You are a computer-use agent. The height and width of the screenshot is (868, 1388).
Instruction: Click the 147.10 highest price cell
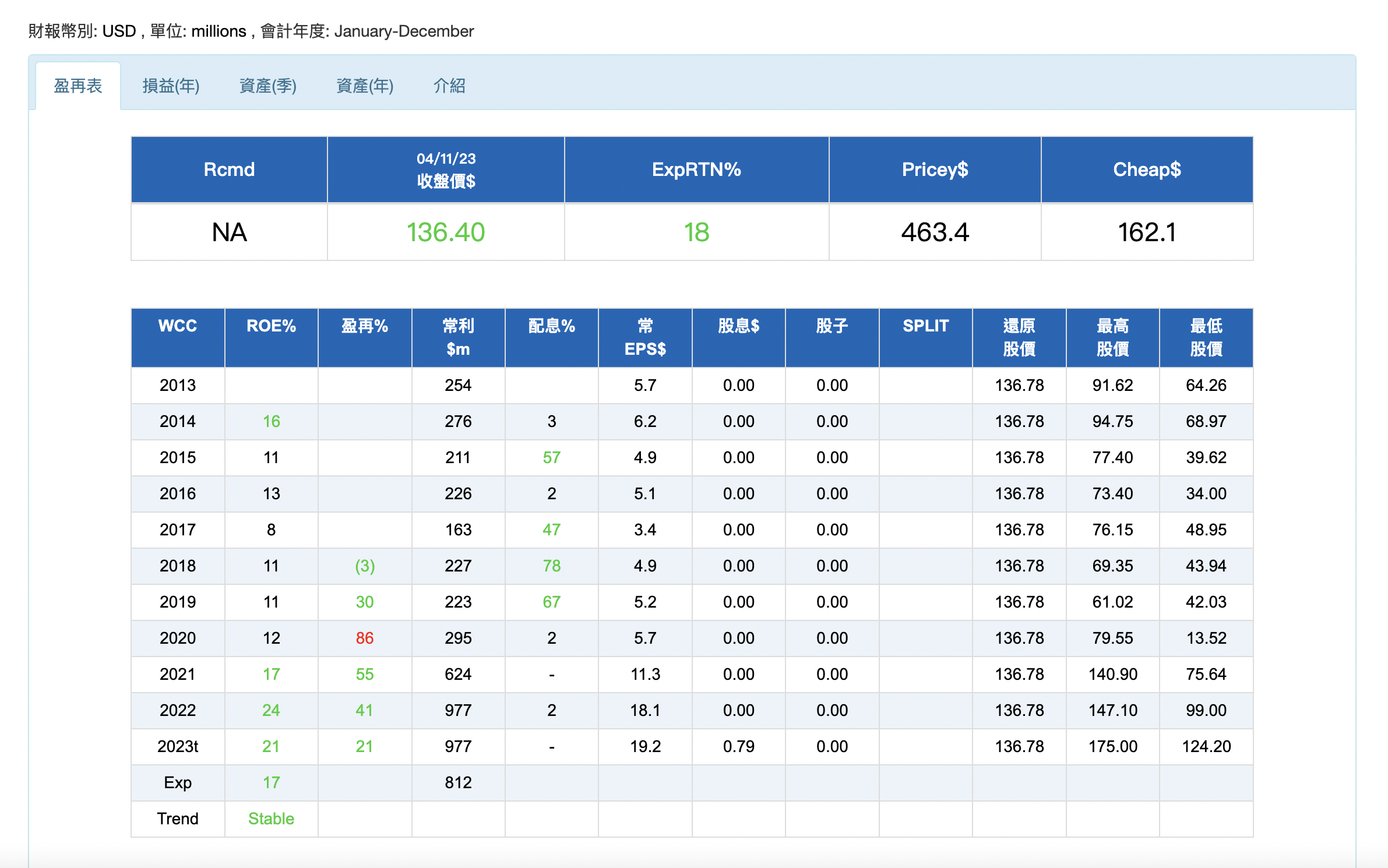pyautogui.click(x=1112, y=710)
